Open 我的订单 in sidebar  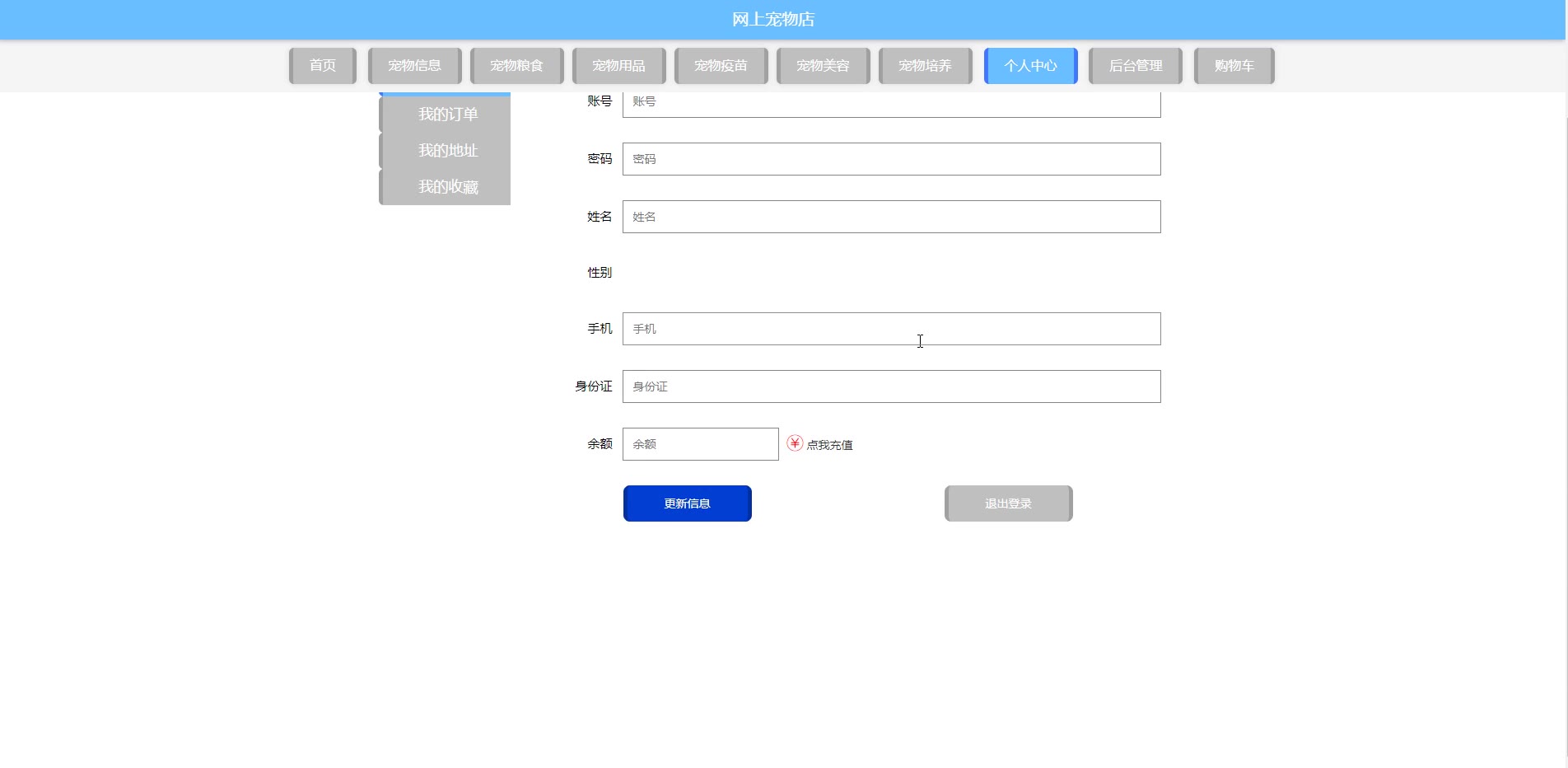[x=445, y=115]
